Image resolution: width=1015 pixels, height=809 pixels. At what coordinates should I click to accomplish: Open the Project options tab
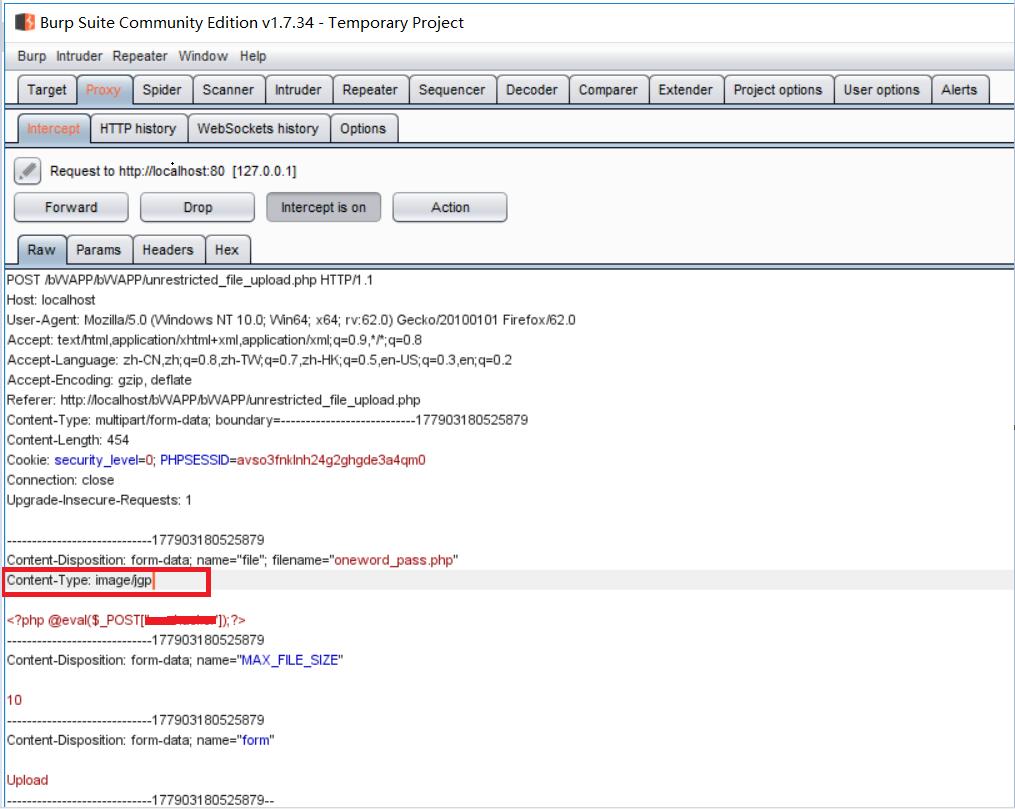pyautogui.click(x=777, y=90)
